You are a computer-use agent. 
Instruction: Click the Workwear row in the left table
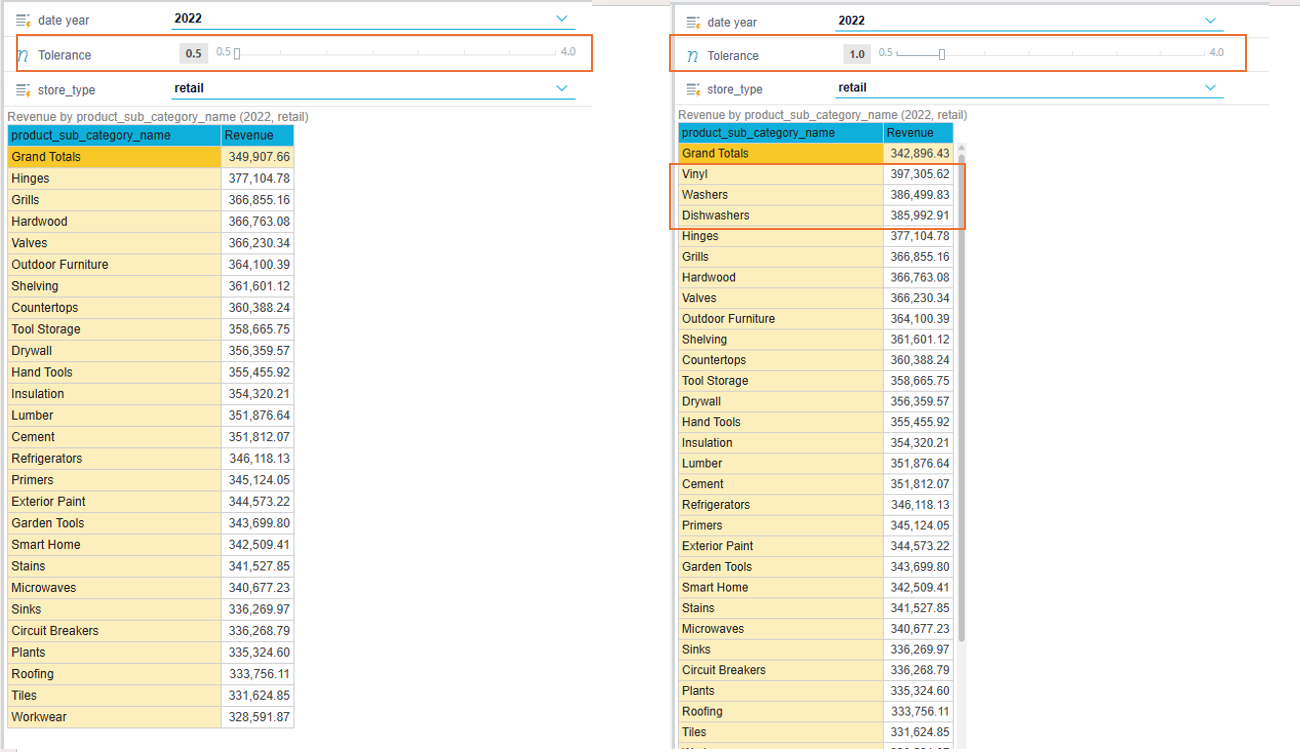click(x=114, y=717)
